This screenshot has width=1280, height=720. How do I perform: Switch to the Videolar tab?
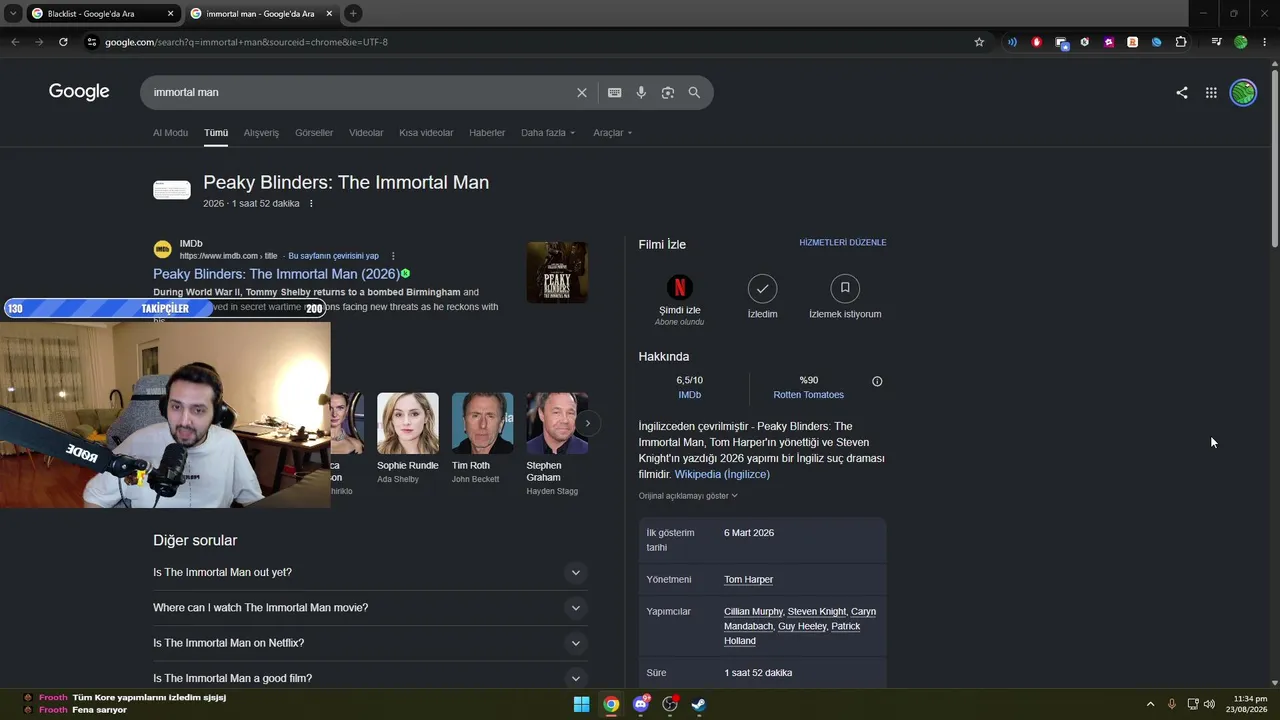coord(366,133)
